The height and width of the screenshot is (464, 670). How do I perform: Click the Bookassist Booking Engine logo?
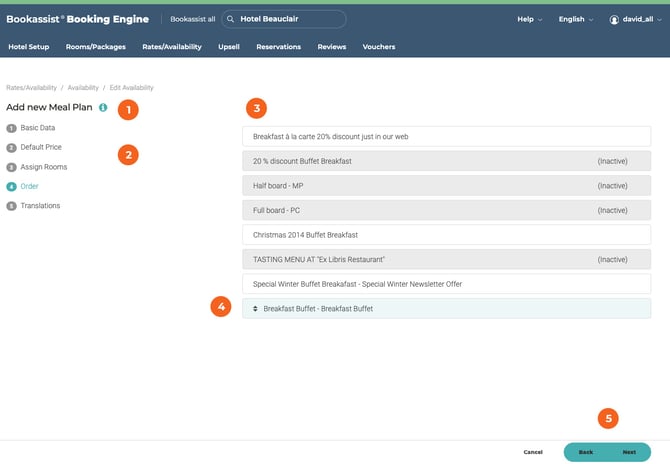77,19
